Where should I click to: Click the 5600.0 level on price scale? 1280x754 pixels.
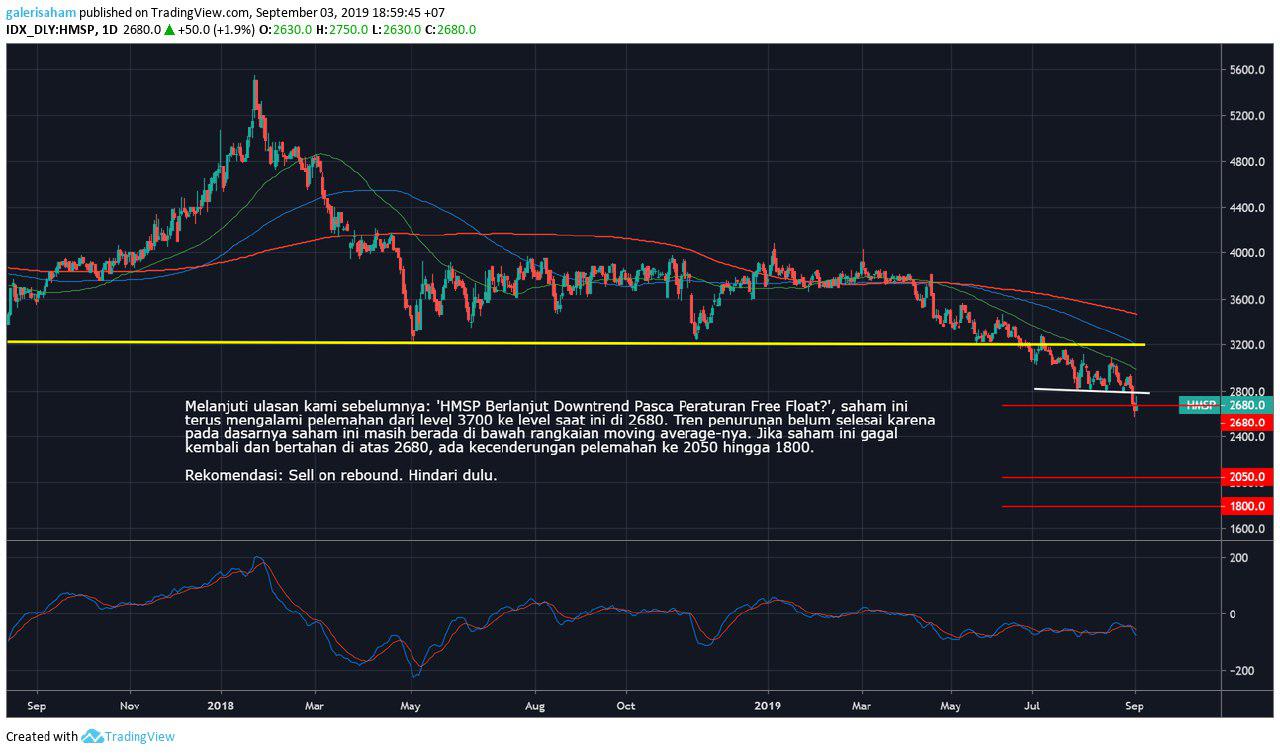coord(1248,70)
